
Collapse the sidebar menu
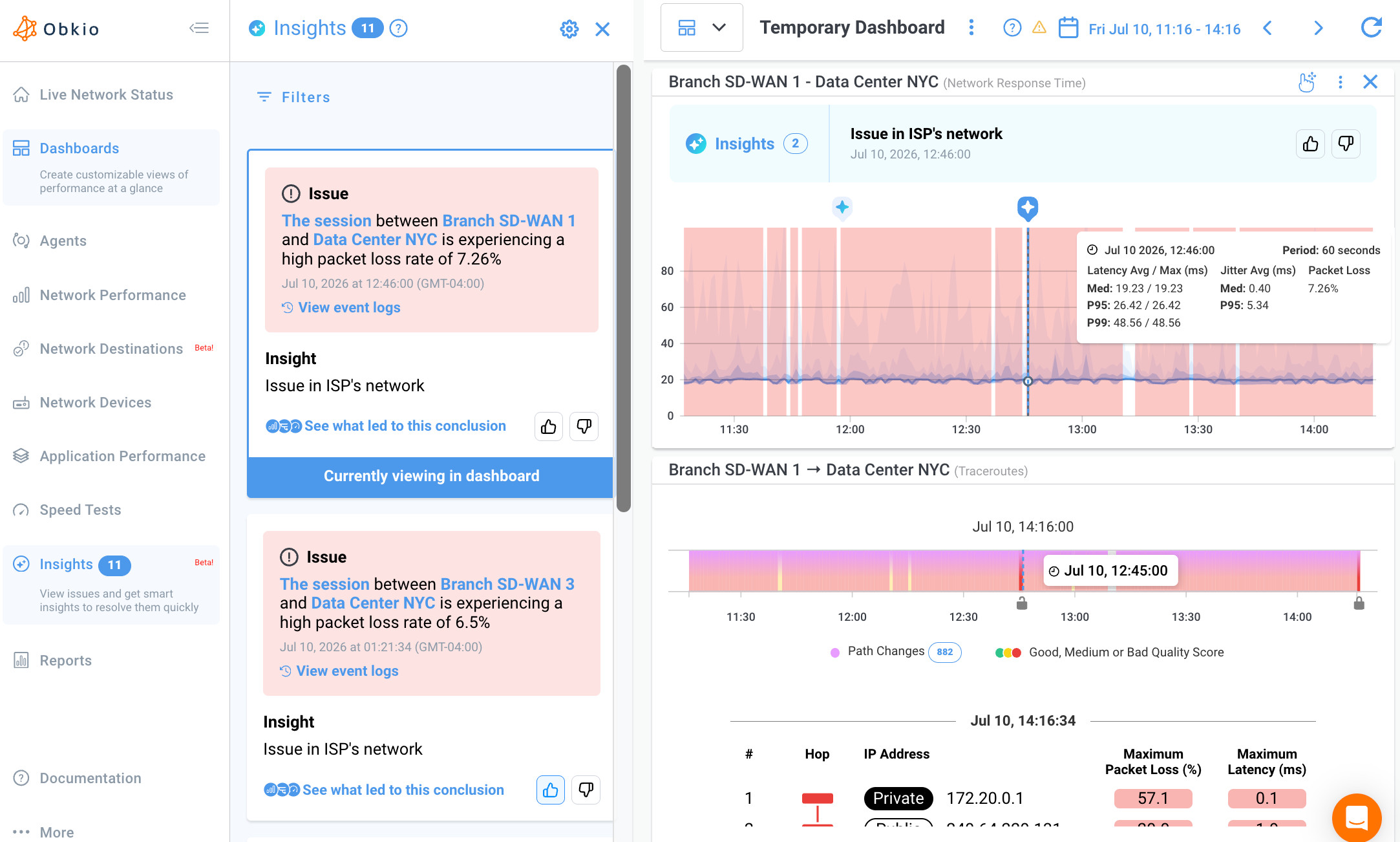pyautogui.click(x=198, y=28)
